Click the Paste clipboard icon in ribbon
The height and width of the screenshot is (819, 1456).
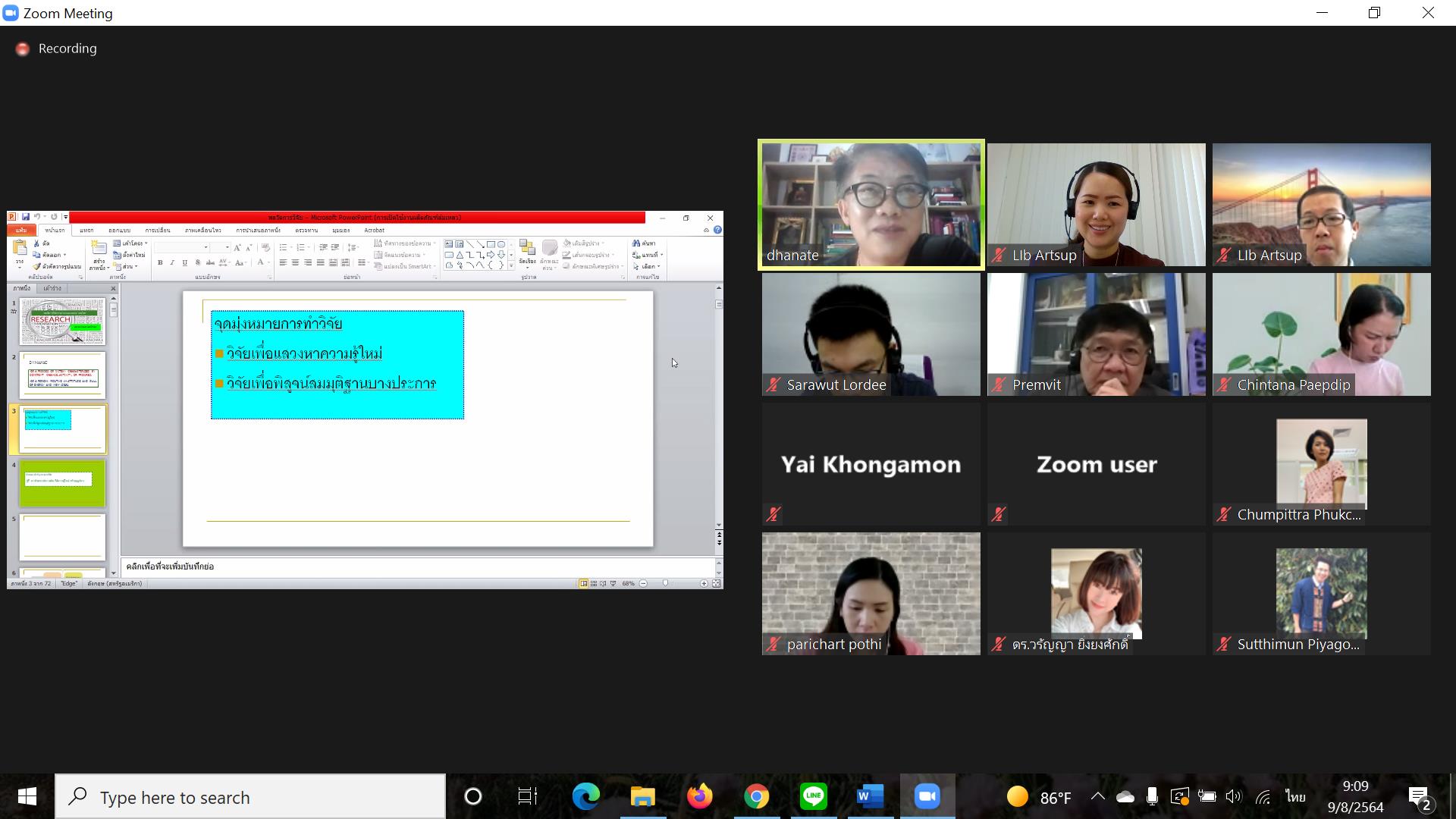pyautogui.click(x=20, y=253)
